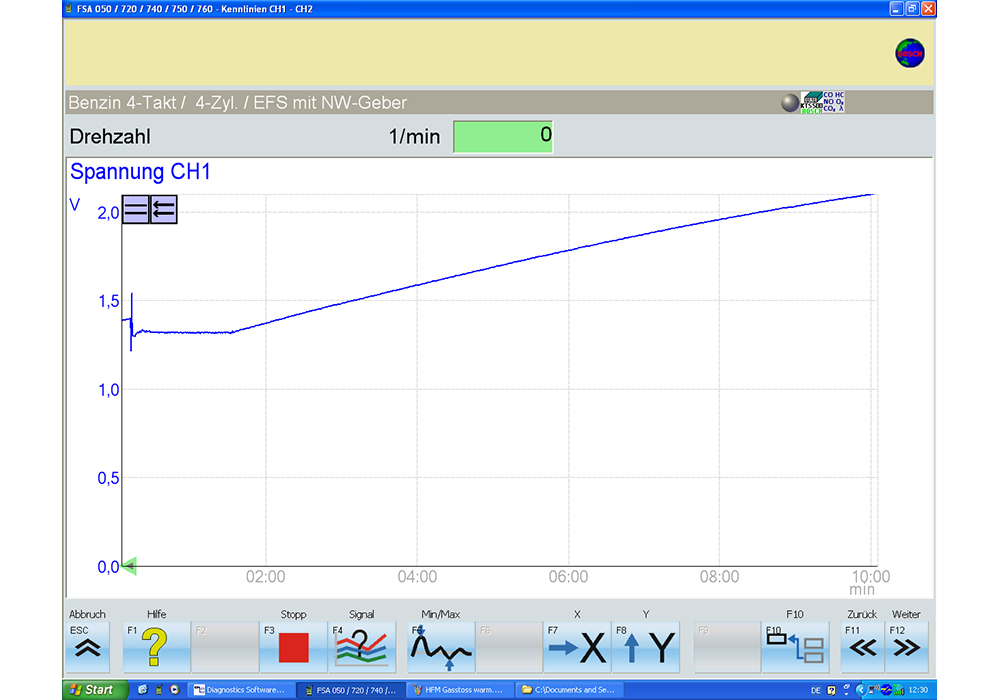Toggle the F5 Min/Max waveform icon
This screenshot has width=1000, height=700.
(441, 648)
